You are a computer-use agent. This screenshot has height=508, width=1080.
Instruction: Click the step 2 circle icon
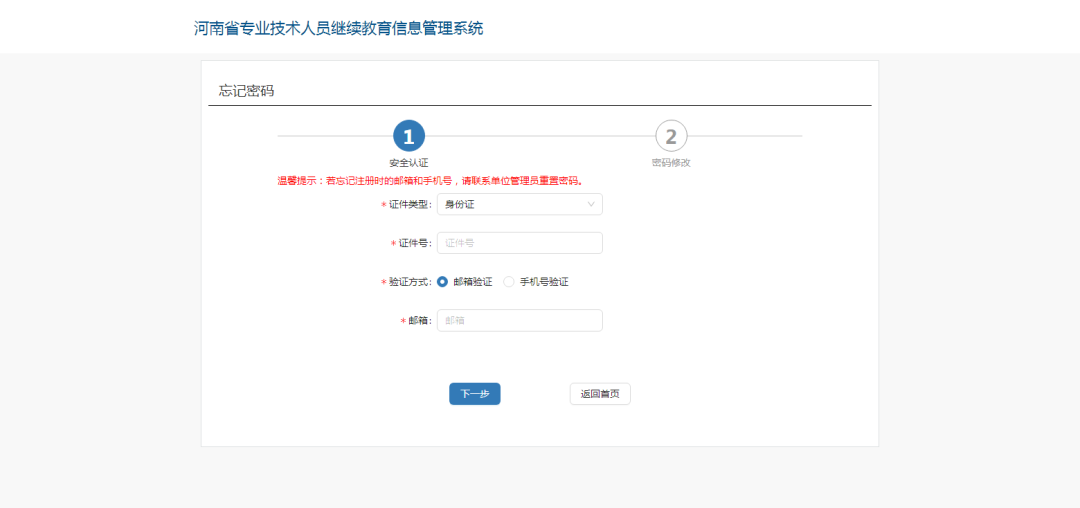tap(671, 136)
